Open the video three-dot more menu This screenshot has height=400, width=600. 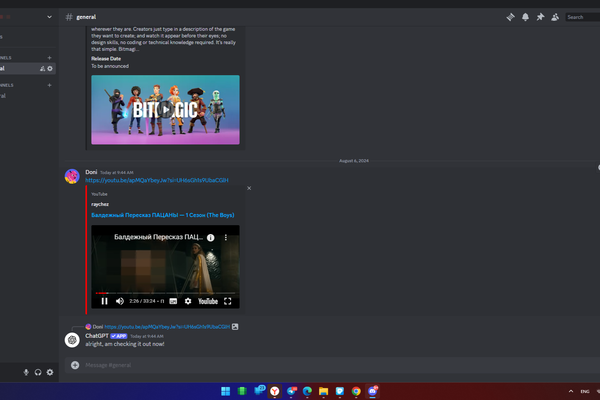[226, 238]
